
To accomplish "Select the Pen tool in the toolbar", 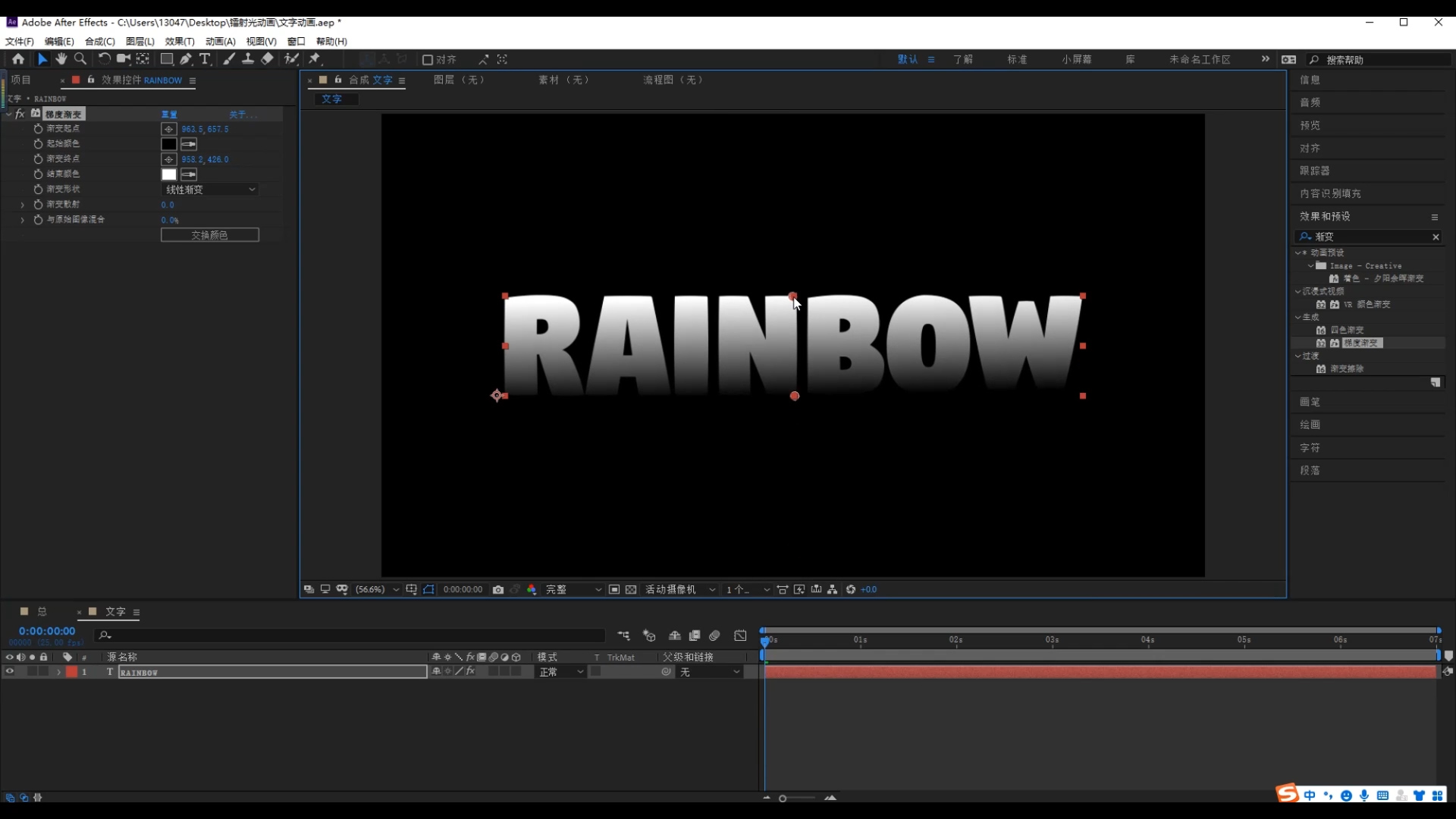I will 186,59.
